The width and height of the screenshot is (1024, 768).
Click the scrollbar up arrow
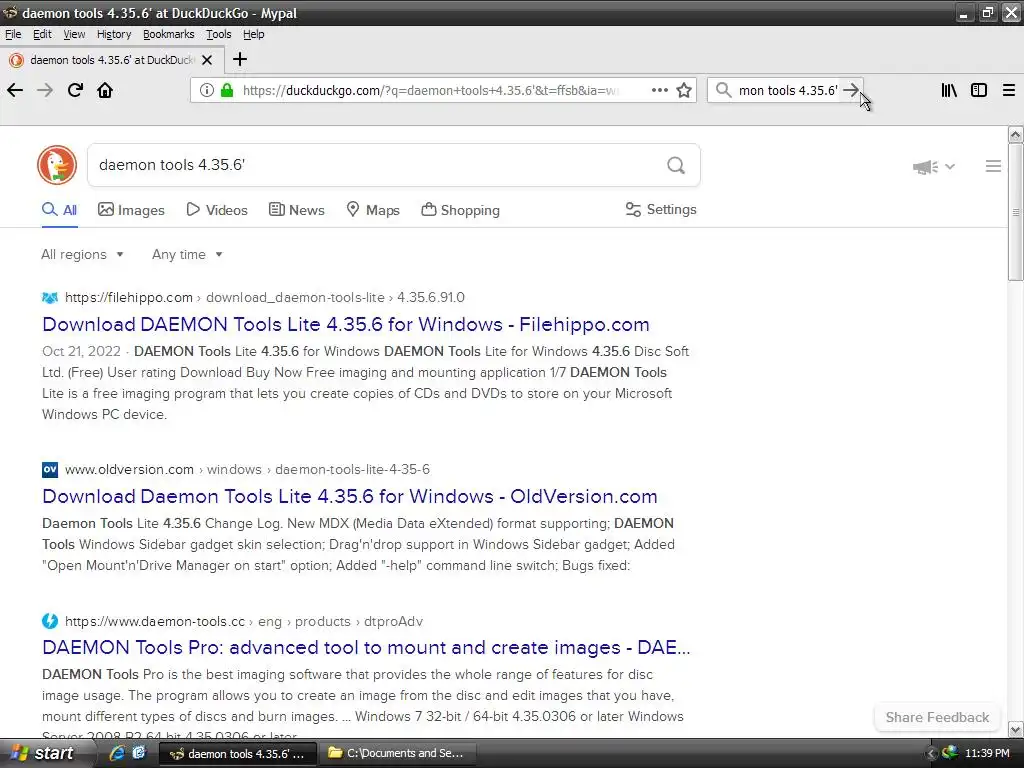(x=1015, y=135)
